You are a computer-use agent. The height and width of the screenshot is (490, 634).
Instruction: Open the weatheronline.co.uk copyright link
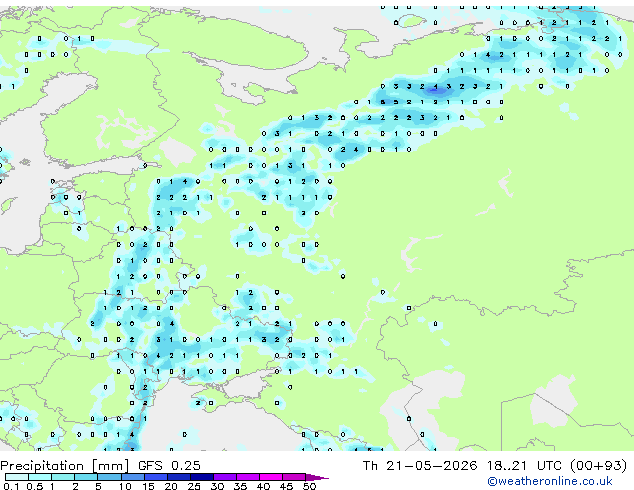click(550, 481)
